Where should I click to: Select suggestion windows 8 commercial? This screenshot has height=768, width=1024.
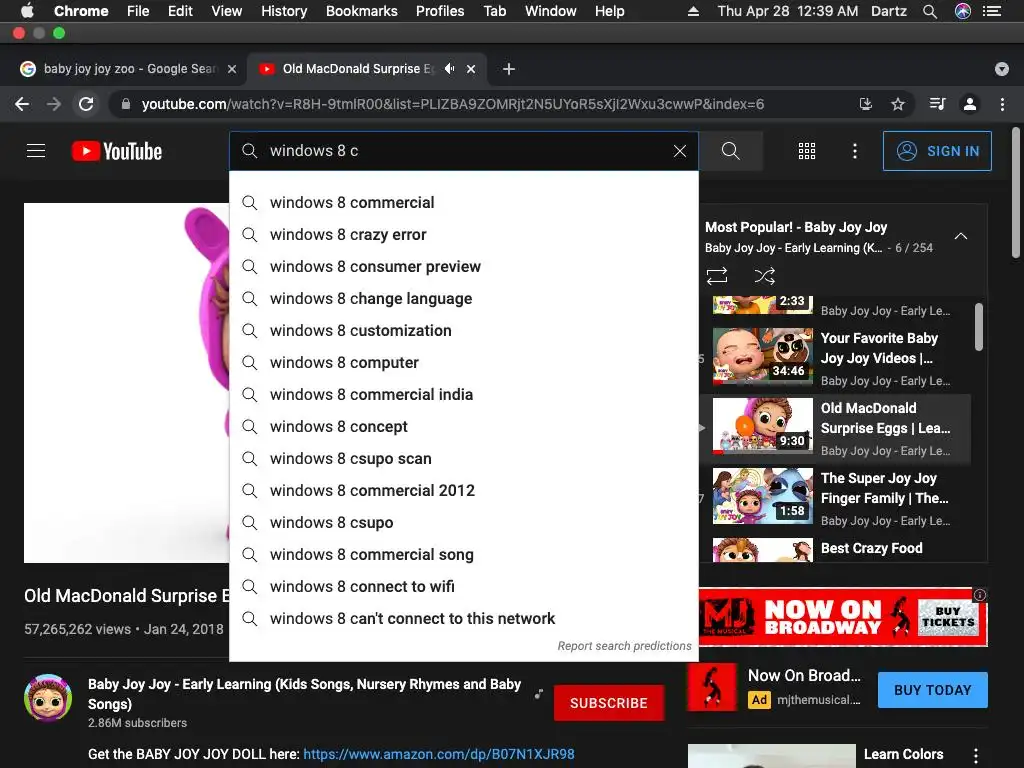tap(464, 202)
